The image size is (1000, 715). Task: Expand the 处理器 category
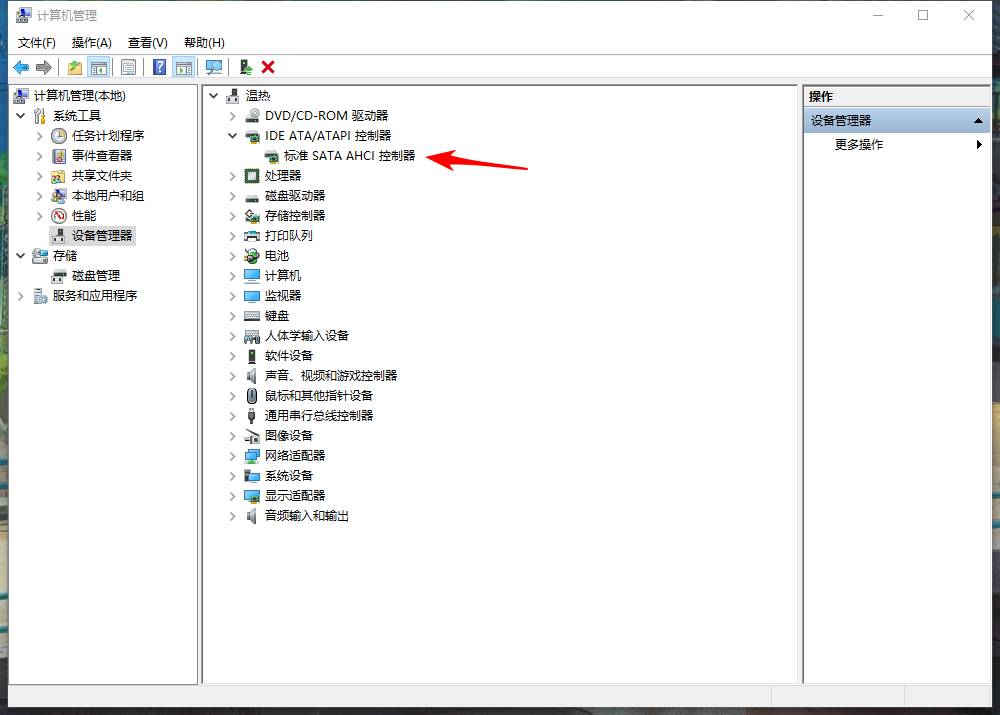232,175
